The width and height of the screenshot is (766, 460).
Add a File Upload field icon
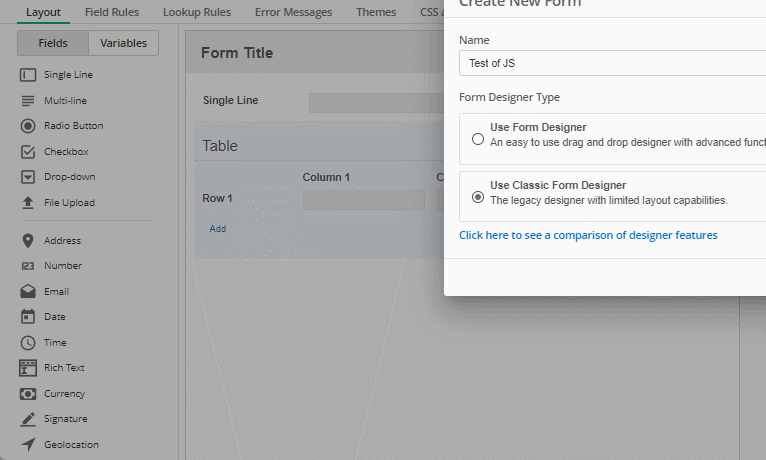(x=28, y=203)
